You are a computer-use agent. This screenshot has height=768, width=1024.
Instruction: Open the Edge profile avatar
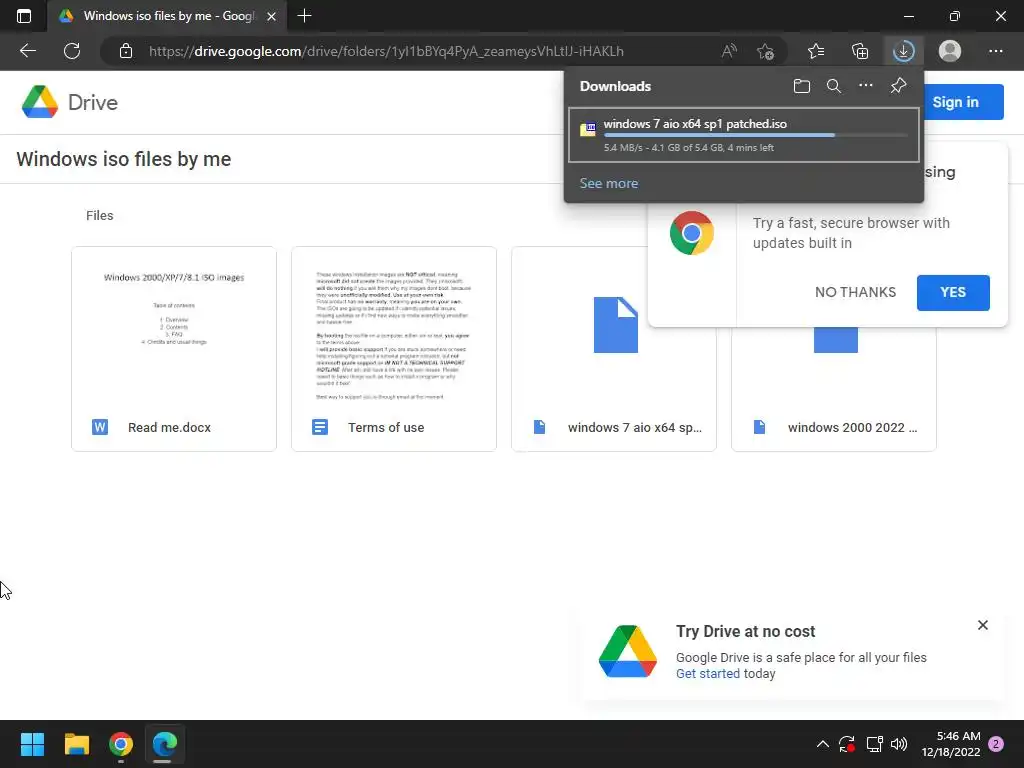click(x=950, y=51)
